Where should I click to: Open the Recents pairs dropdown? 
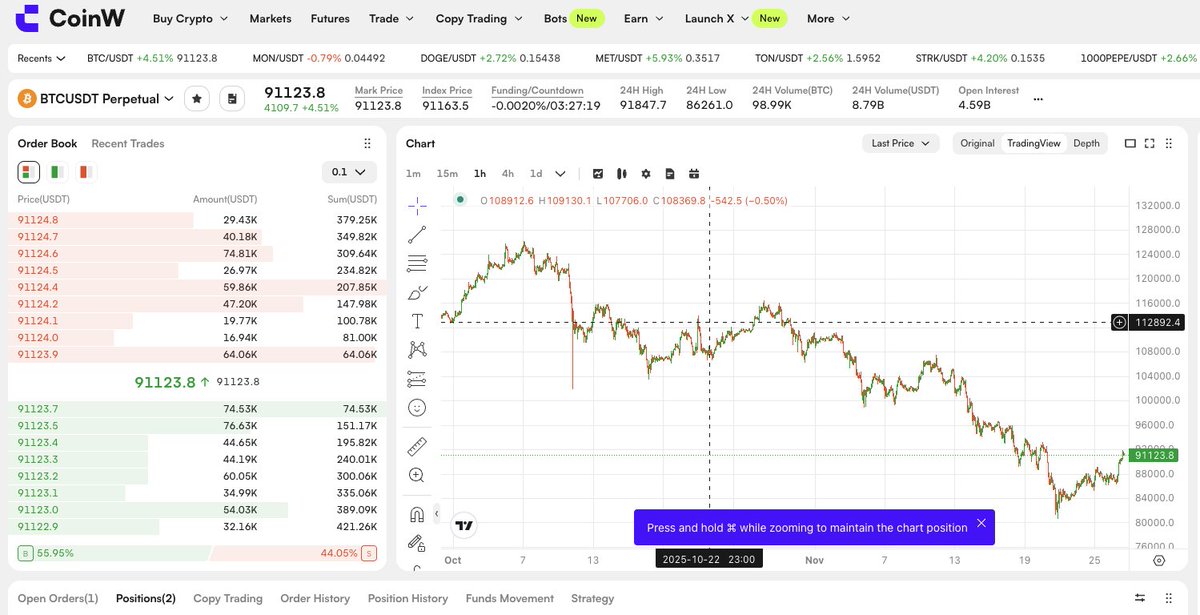pos(42,58)
